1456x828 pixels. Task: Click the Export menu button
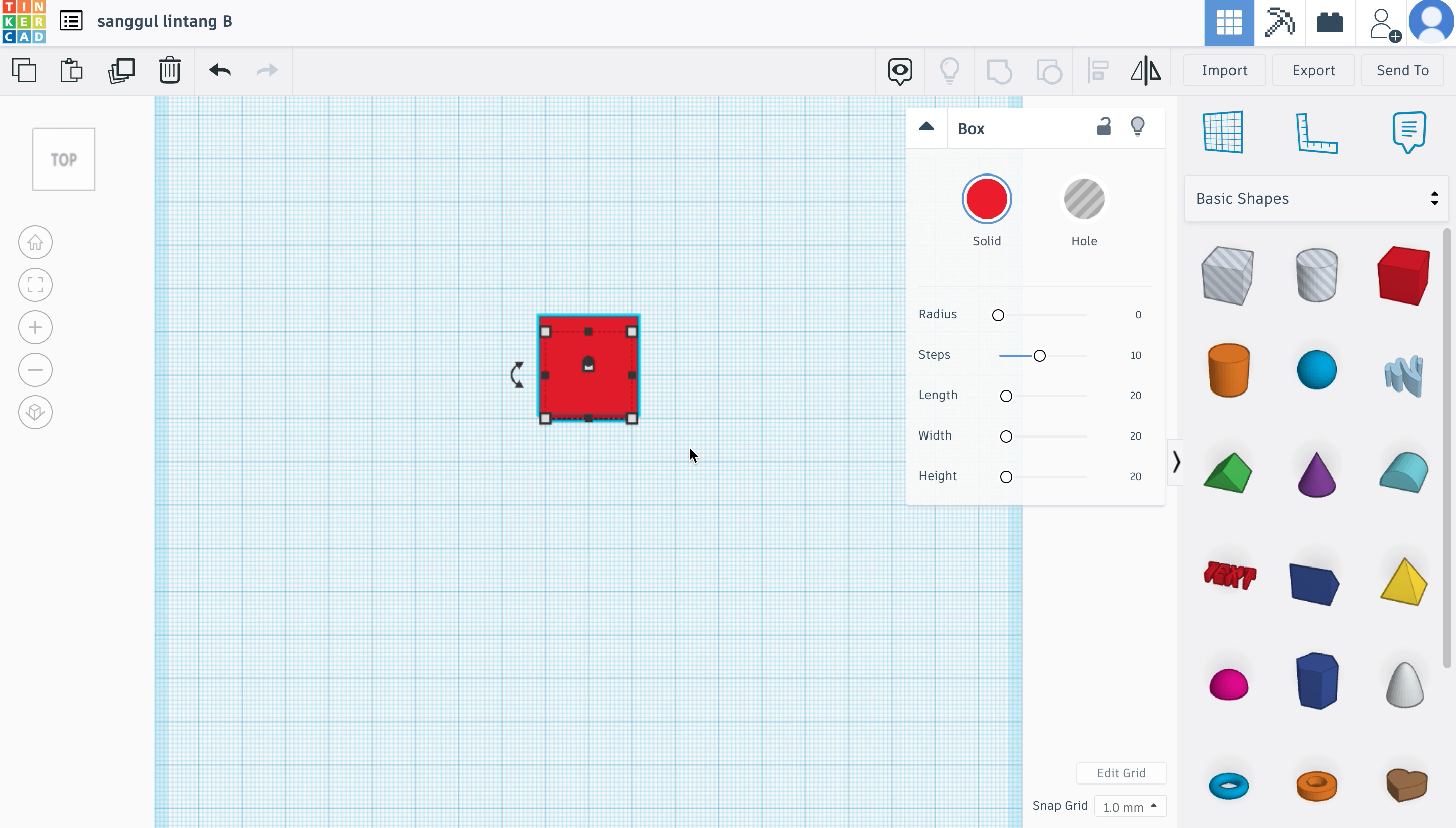1313,70
